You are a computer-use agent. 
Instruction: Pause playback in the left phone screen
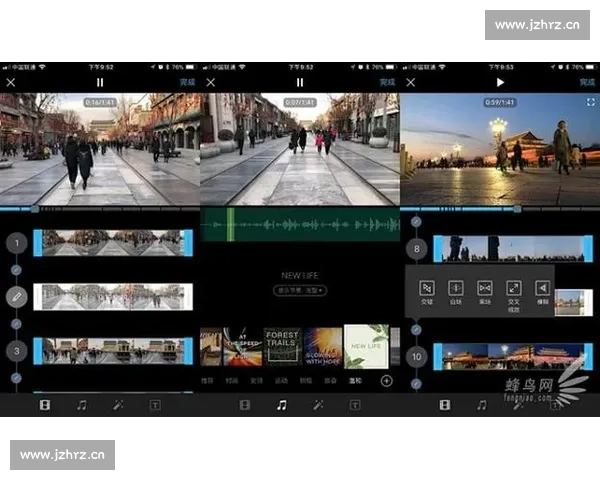(x=99, y=82)
